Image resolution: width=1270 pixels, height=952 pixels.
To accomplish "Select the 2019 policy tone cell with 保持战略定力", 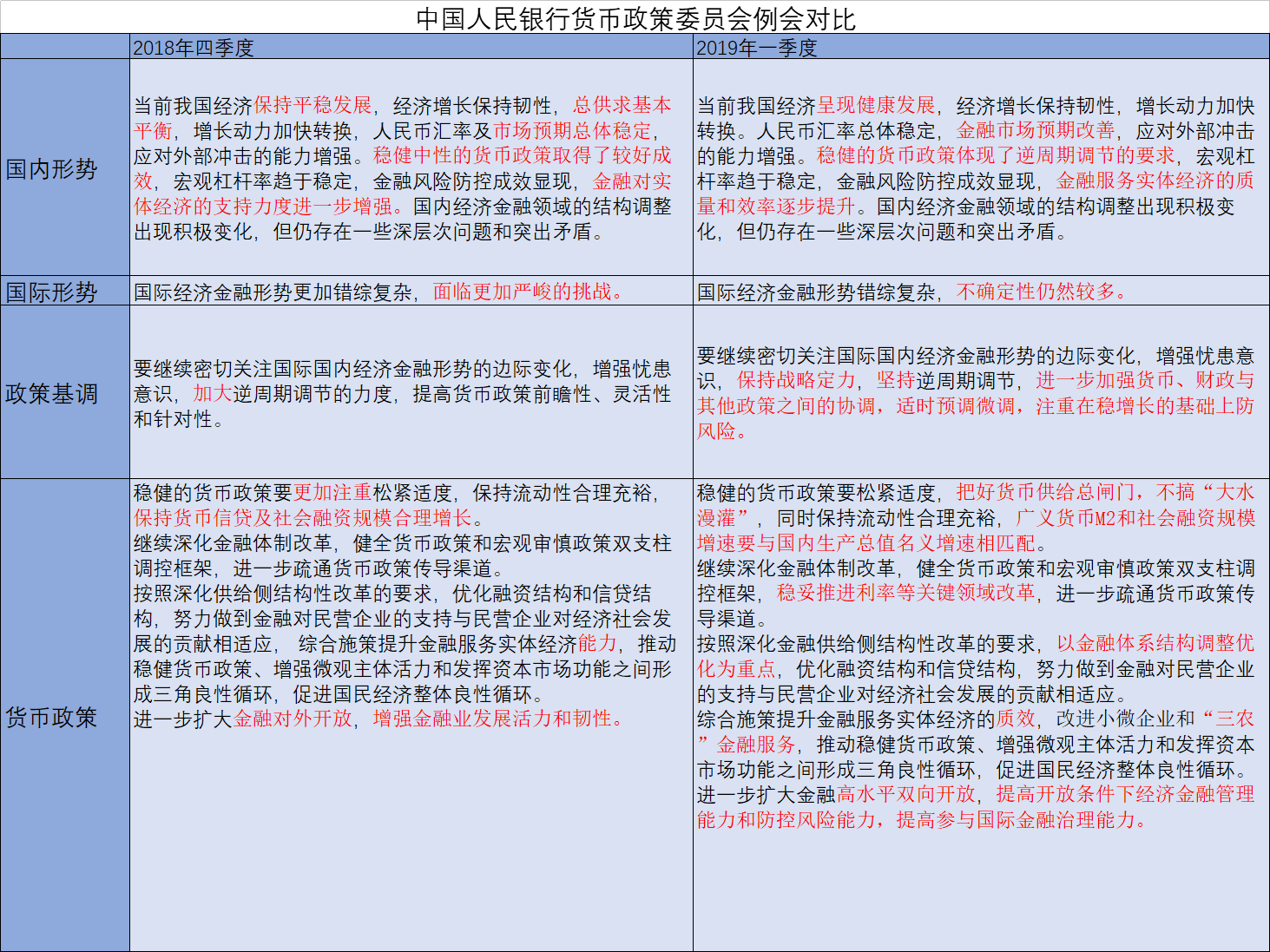I will (981, 392).
